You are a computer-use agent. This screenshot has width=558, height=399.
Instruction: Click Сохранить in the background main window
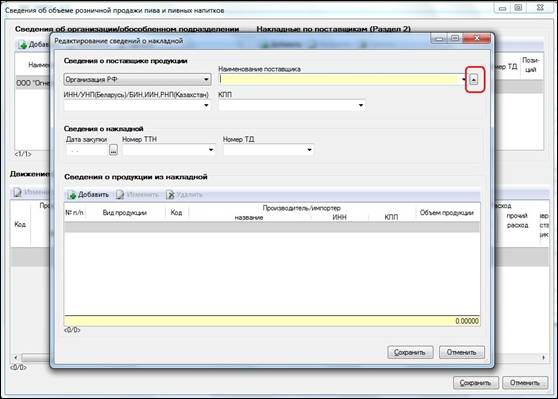coord(476,383)
